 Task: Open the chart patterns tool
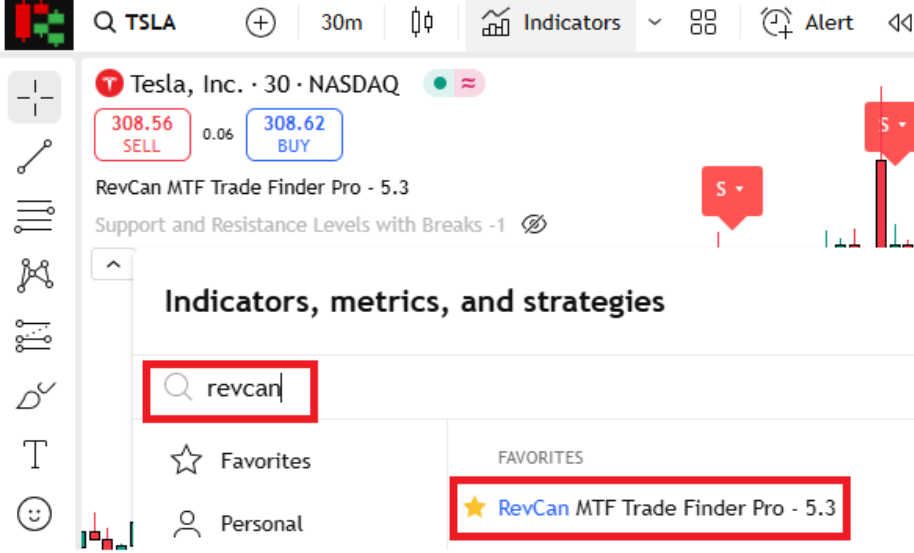click(x=35, y=274)
